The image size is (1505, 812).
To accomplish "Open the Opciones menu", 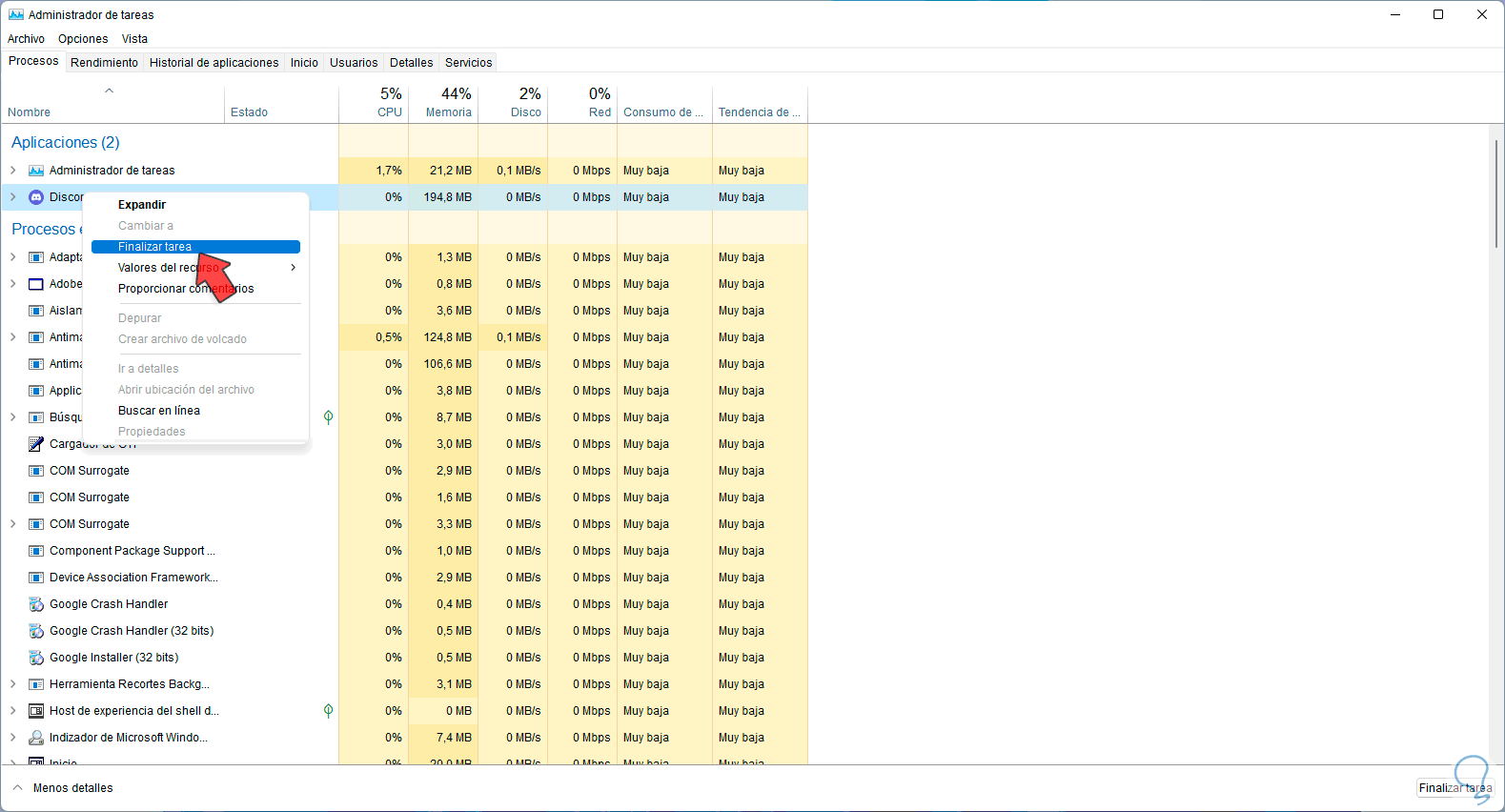I will [83, 39].
